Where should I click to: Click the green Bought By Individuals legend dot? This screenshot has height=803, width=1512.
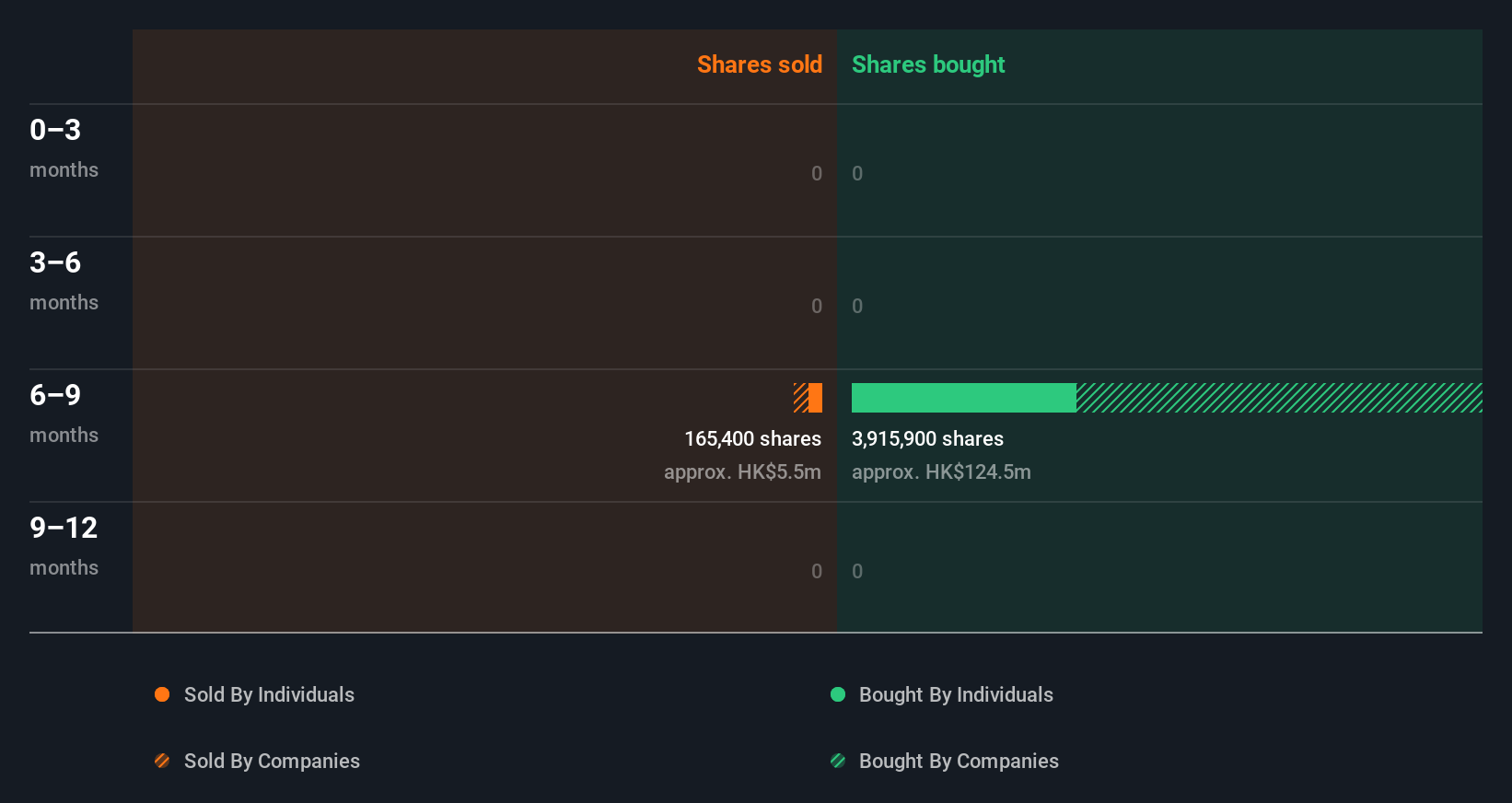(x=838, y=694)
